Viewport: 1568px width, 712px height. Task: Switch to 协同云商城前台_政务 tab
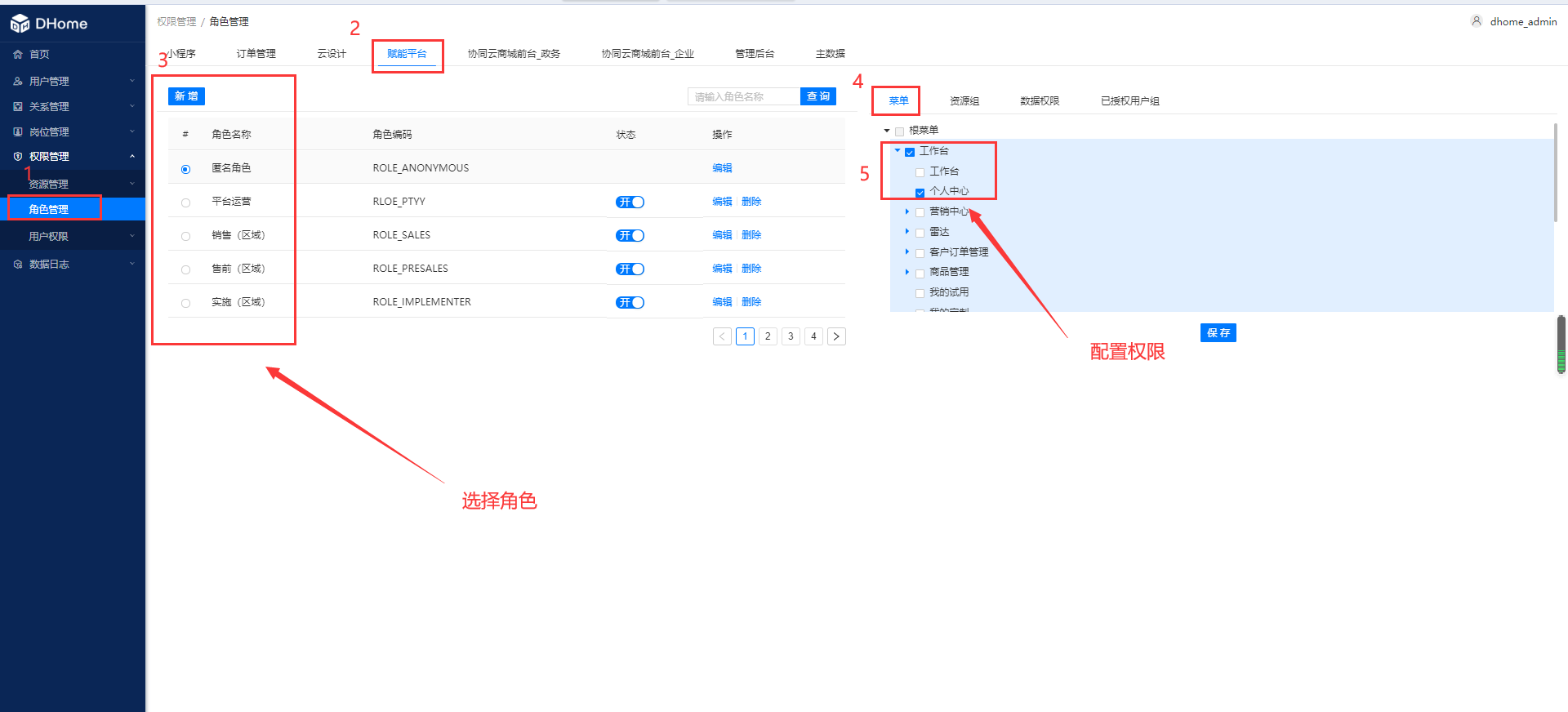(x=514, y=54)
